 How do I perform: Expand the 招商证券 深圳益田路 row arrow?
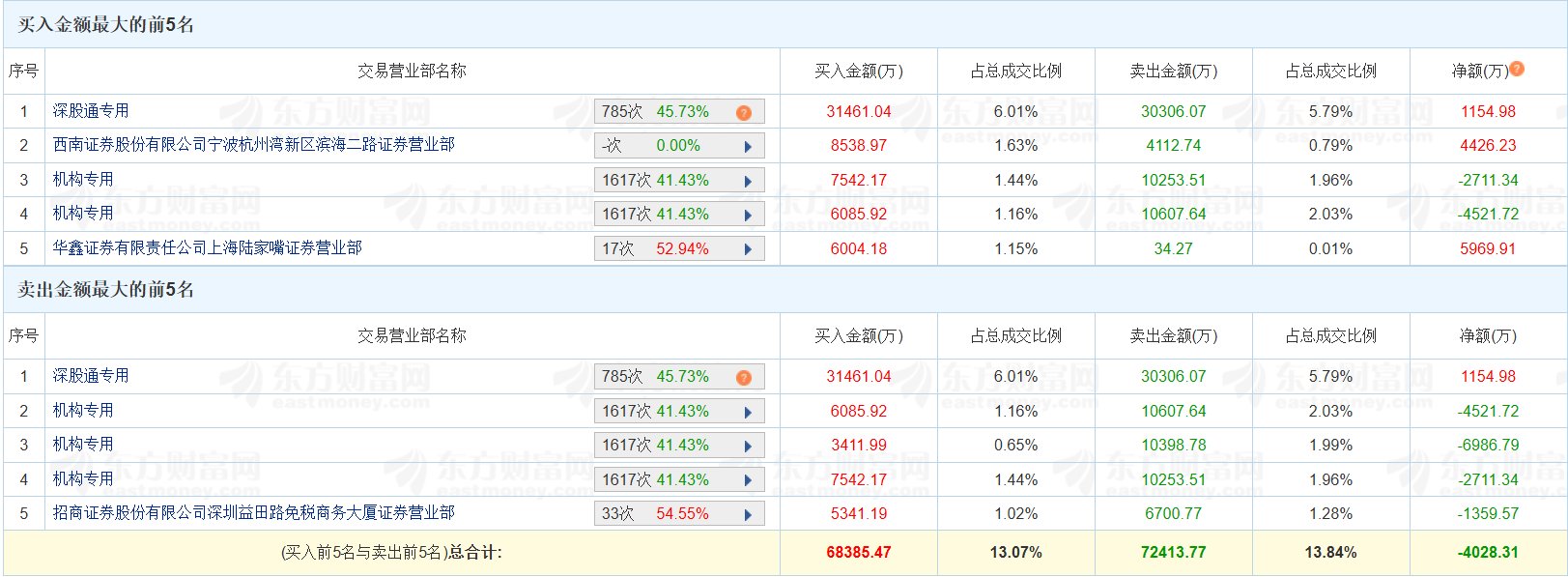tap(748, 514)
